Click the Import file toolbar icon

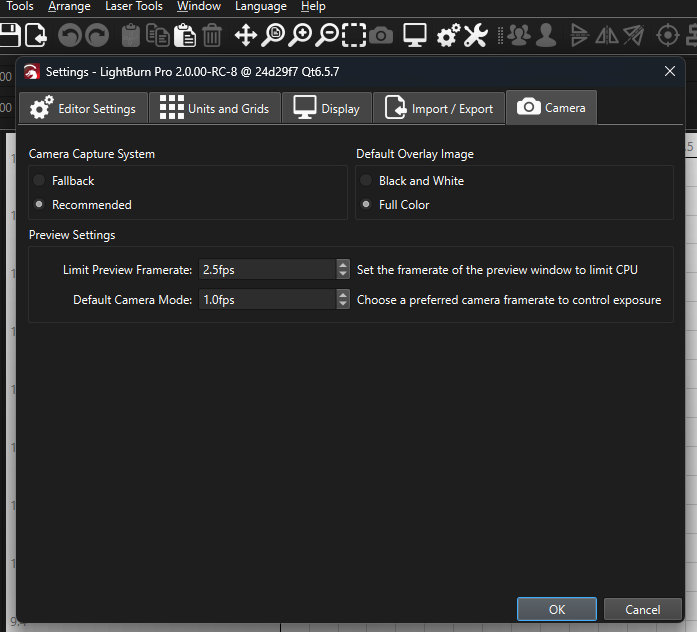[x=36, y=35]
